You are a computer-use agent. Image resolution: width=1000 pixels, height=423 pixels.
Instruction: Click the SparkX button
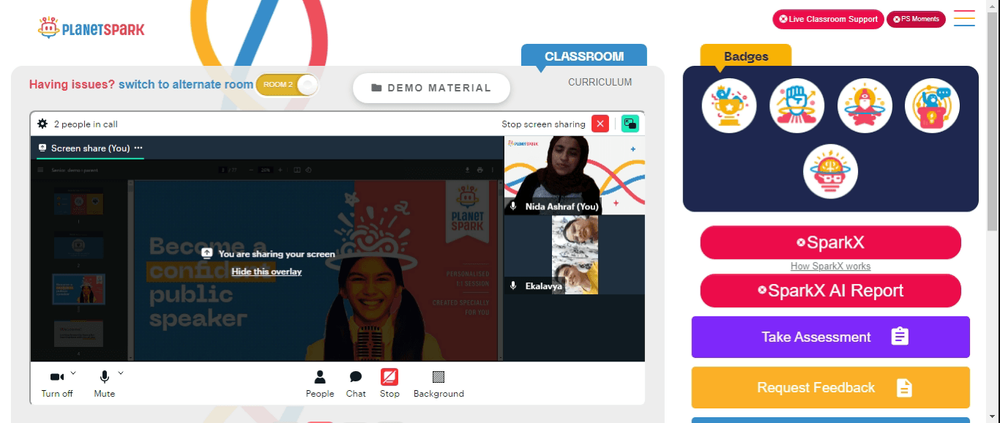tap(830, 242)
